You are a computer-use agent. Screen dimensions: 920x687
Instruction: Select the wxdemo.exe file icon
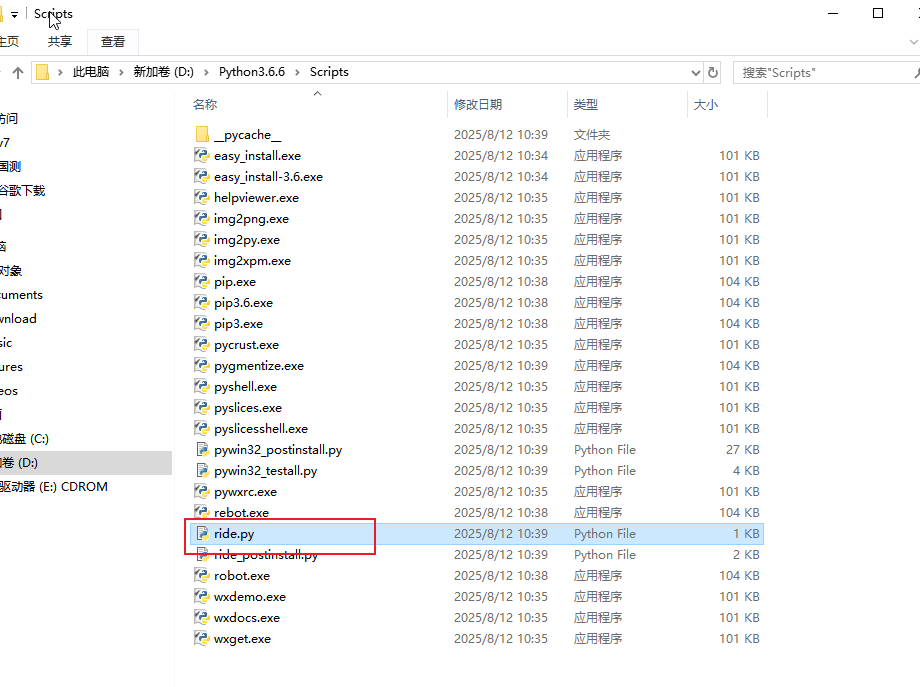pyautogui.click(x=202, y=597)
